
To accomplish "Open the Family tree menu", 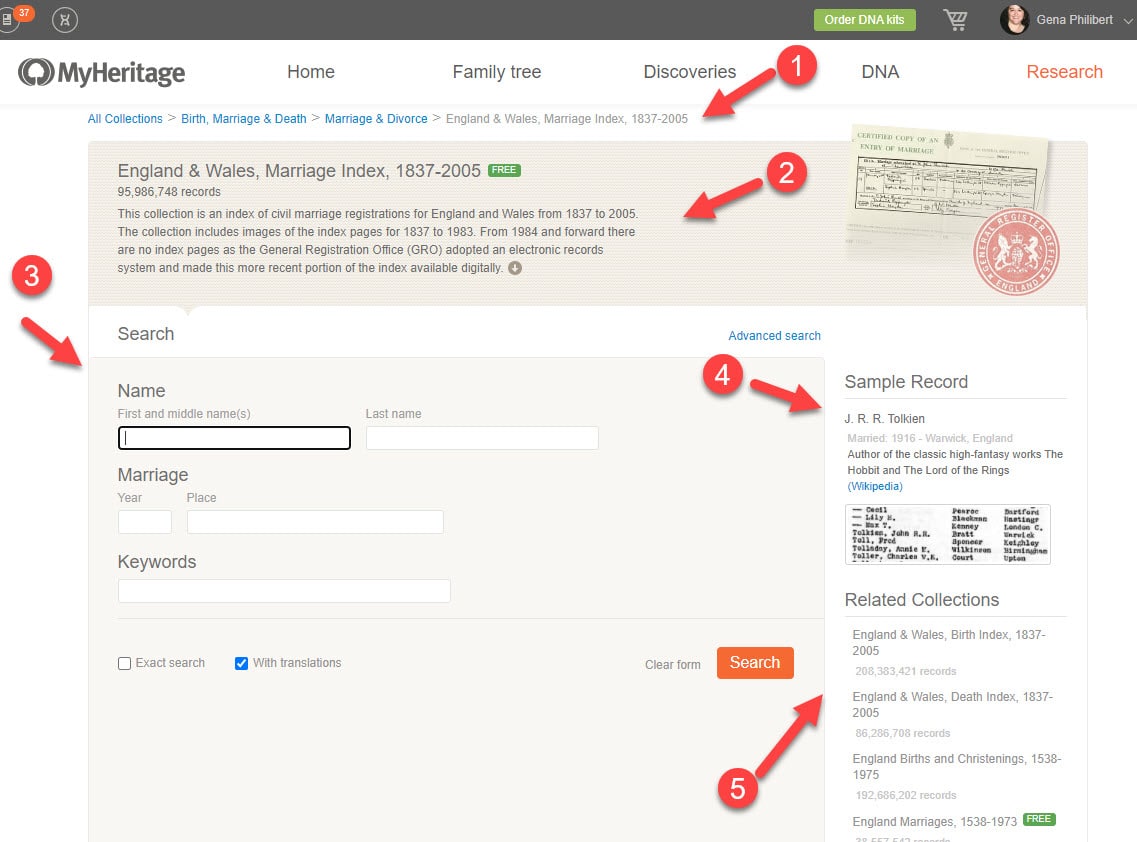I will [497, 72].
